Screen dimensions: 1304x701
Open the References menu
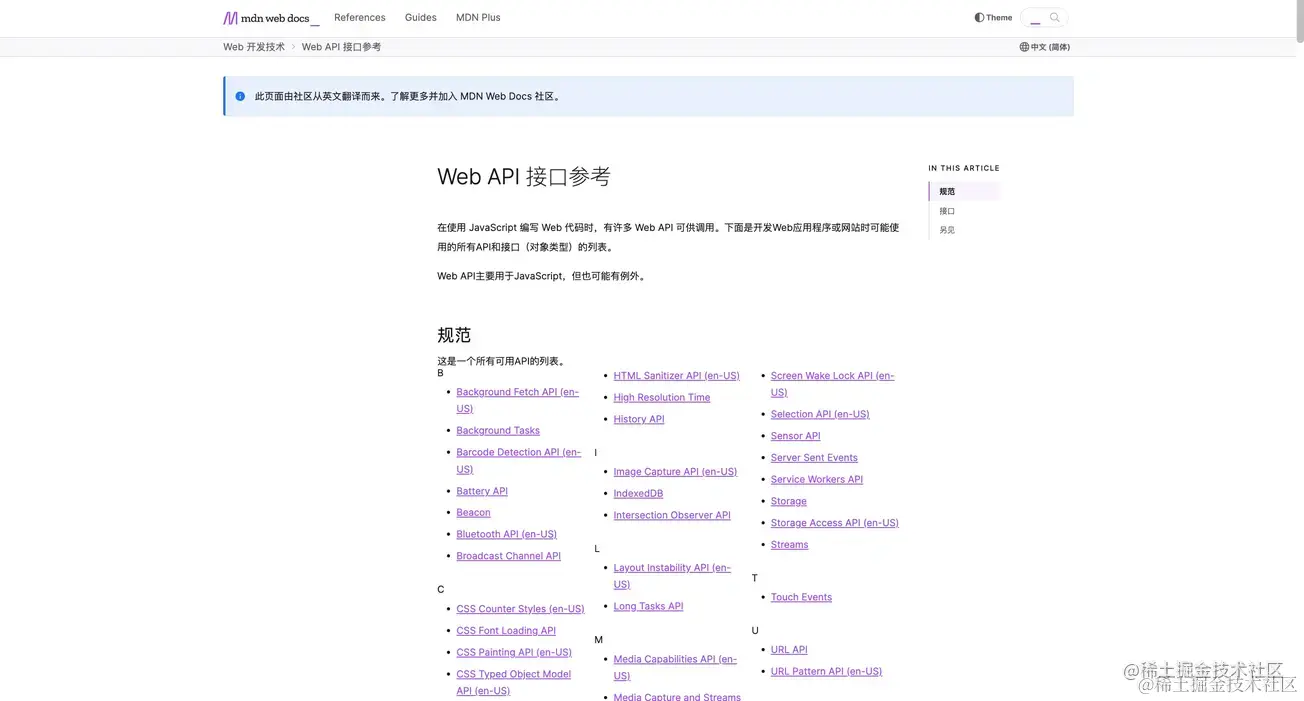(x=359, y=17)
